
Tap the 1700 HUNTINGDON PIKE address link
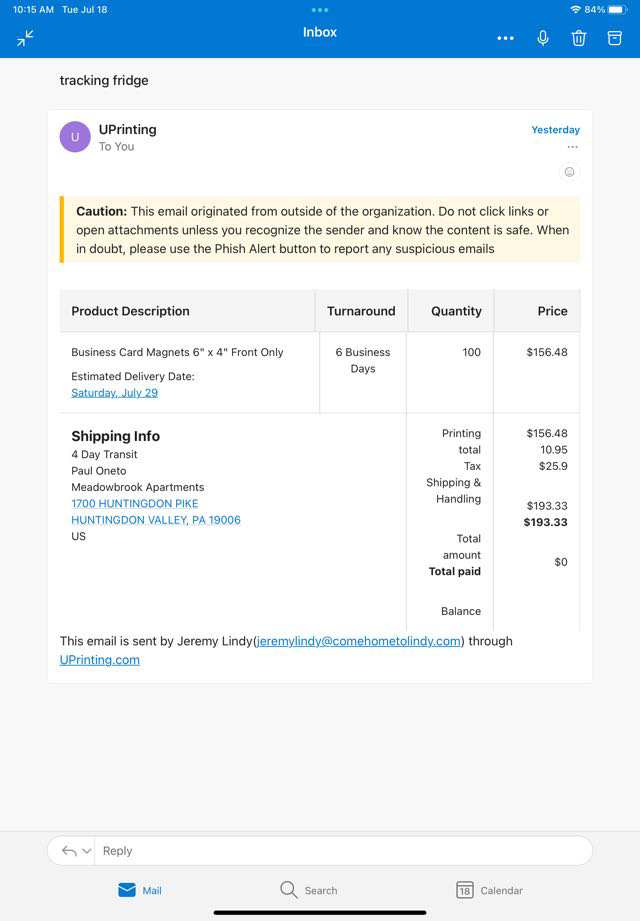134,504
